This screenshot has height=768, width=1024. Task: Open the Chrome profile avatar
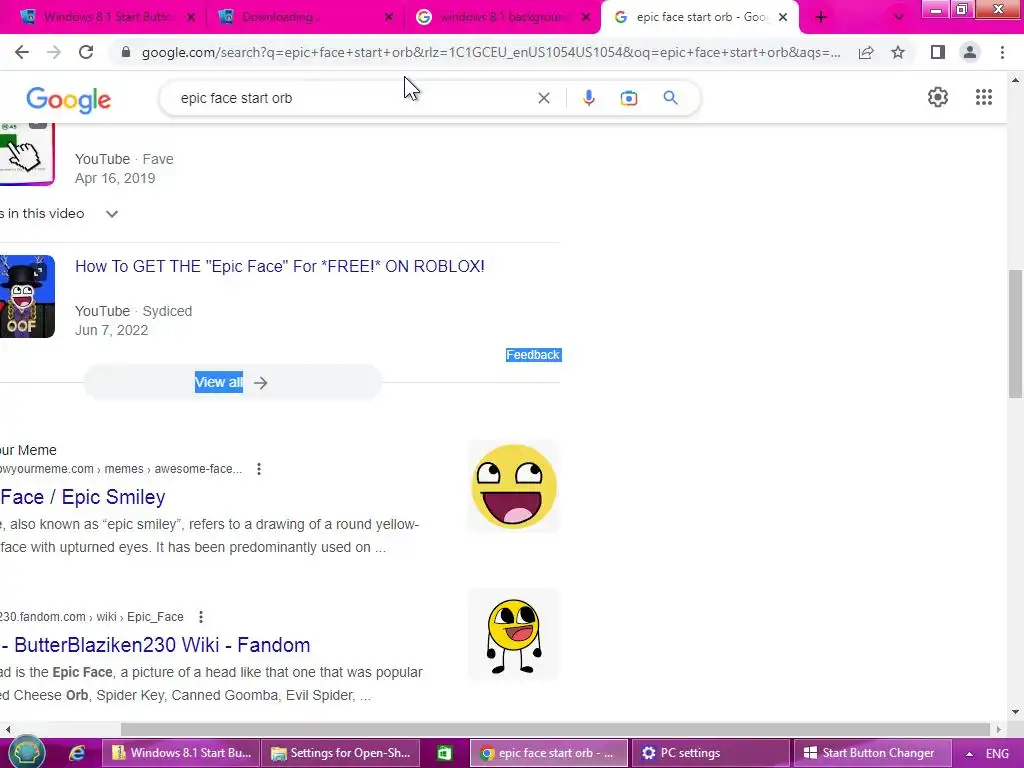[970, 52]
